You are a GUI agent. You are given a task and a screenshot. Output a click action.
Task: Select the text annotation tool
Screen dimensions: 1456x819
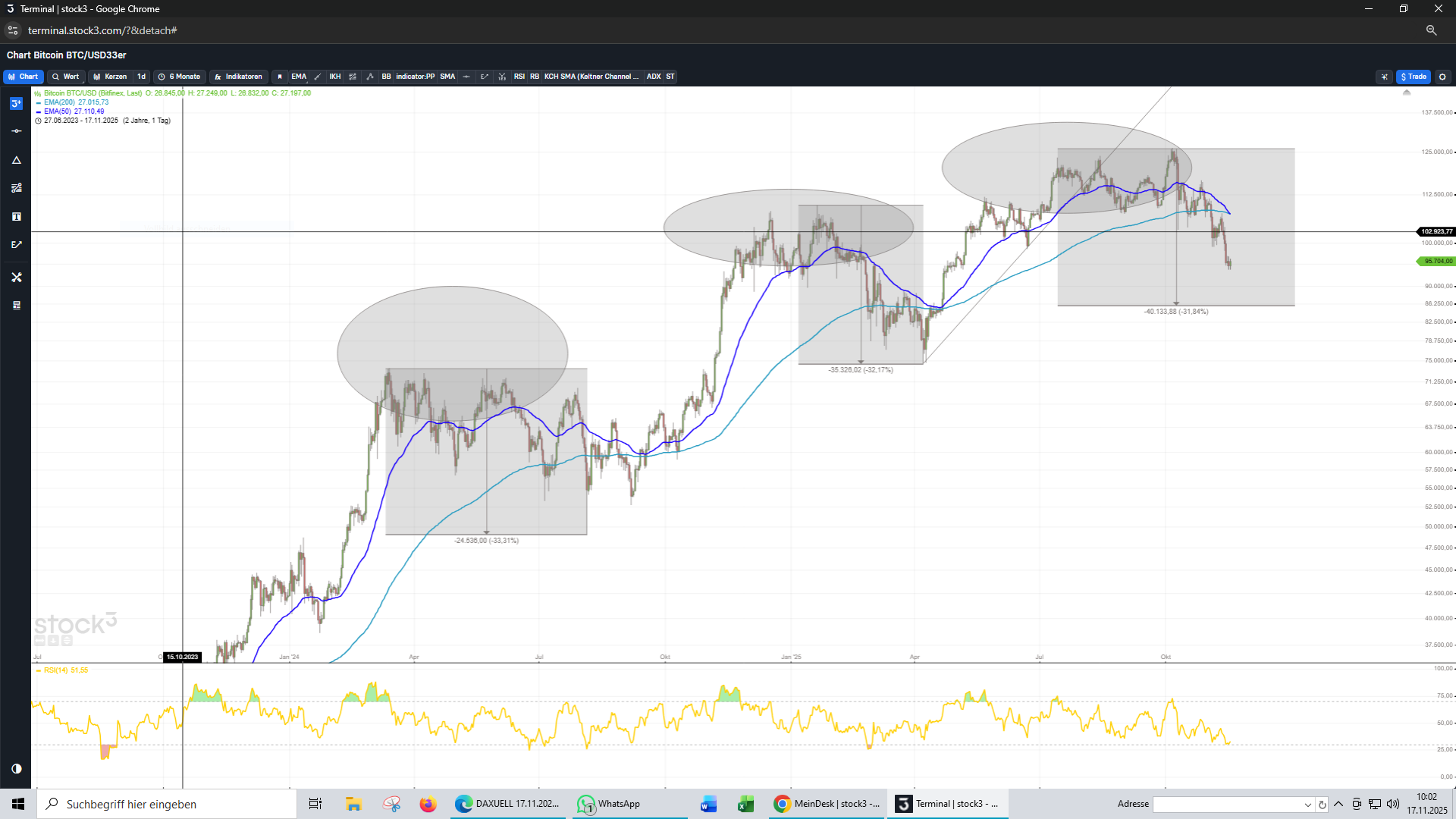pos(16,217)
